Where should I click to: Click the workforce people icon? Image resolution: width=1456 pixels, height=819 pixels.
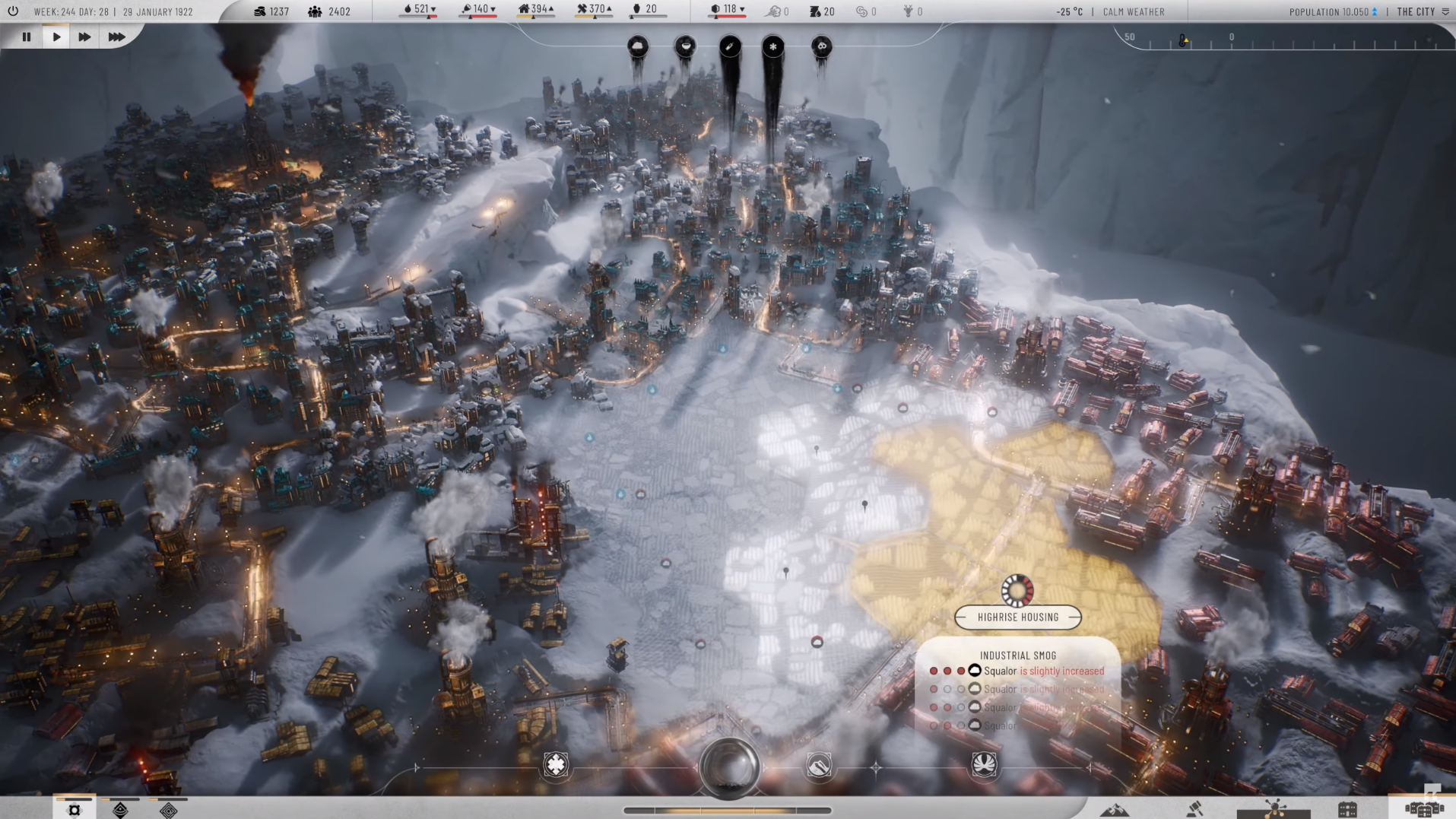(x=315, y=11)
